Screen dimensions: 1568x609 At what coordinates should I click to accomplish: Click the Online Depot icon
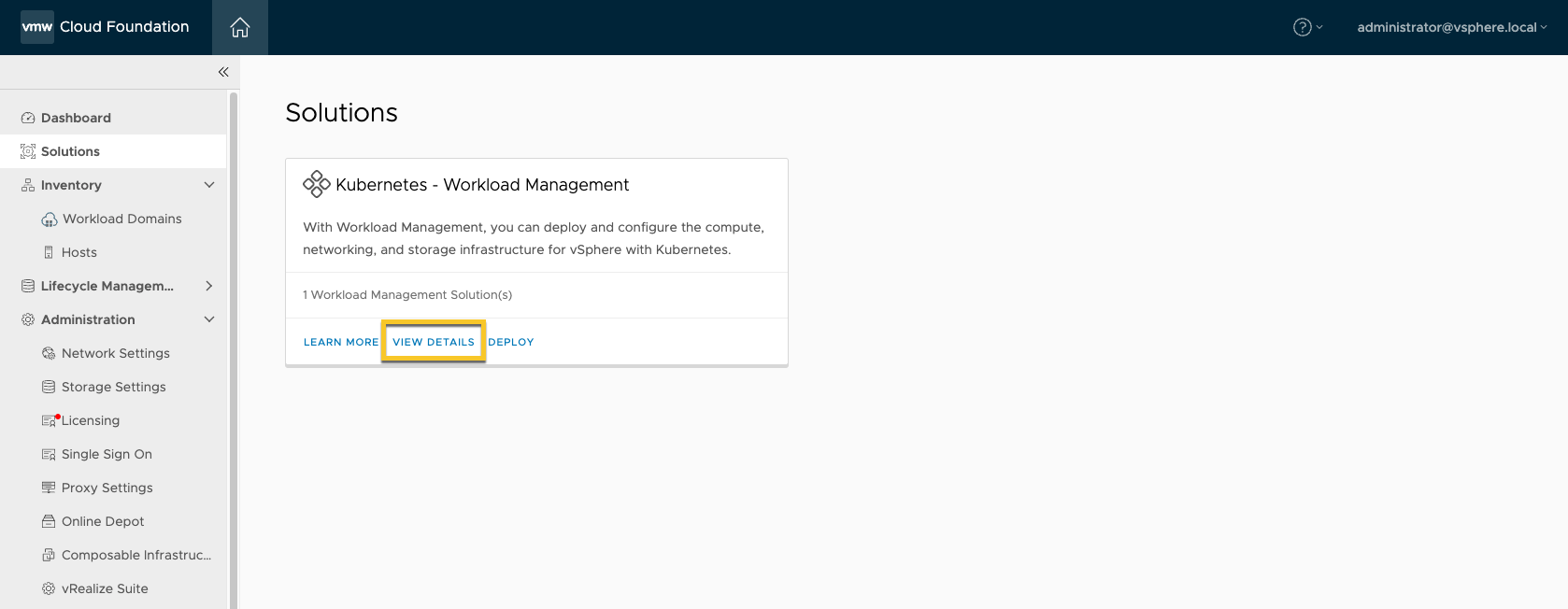coord(49,521)
